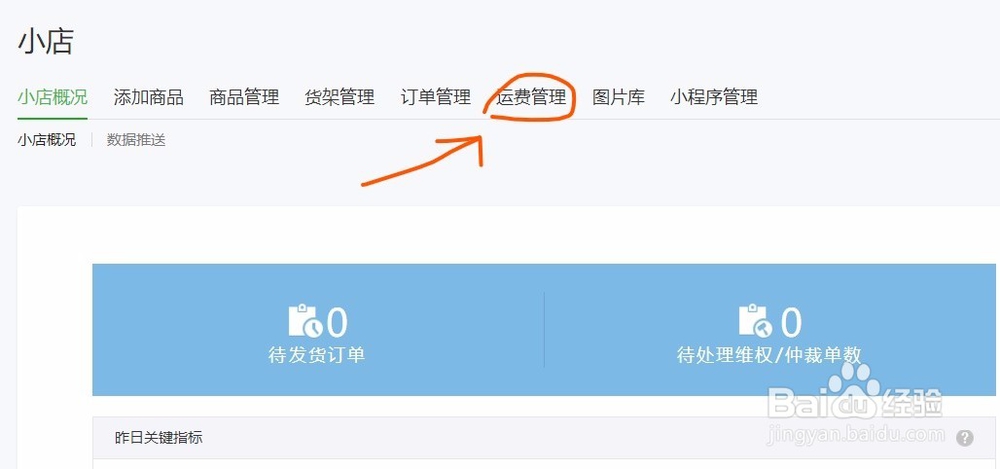Viewport: 1000px width, 469px height.
Task: Click the pending shipment orders clipboard icon
Action: (305, 321)
